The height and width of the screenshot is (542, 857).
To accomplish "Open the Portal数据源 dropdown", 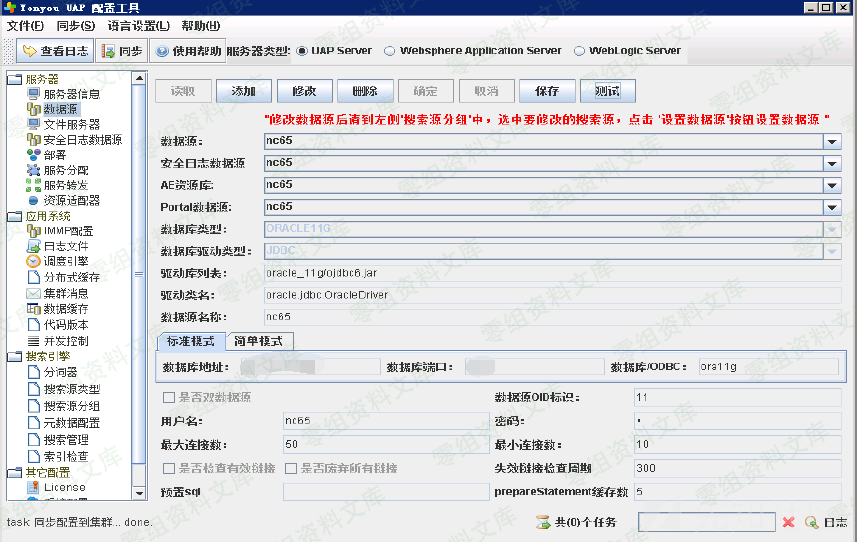I will 832,207.
